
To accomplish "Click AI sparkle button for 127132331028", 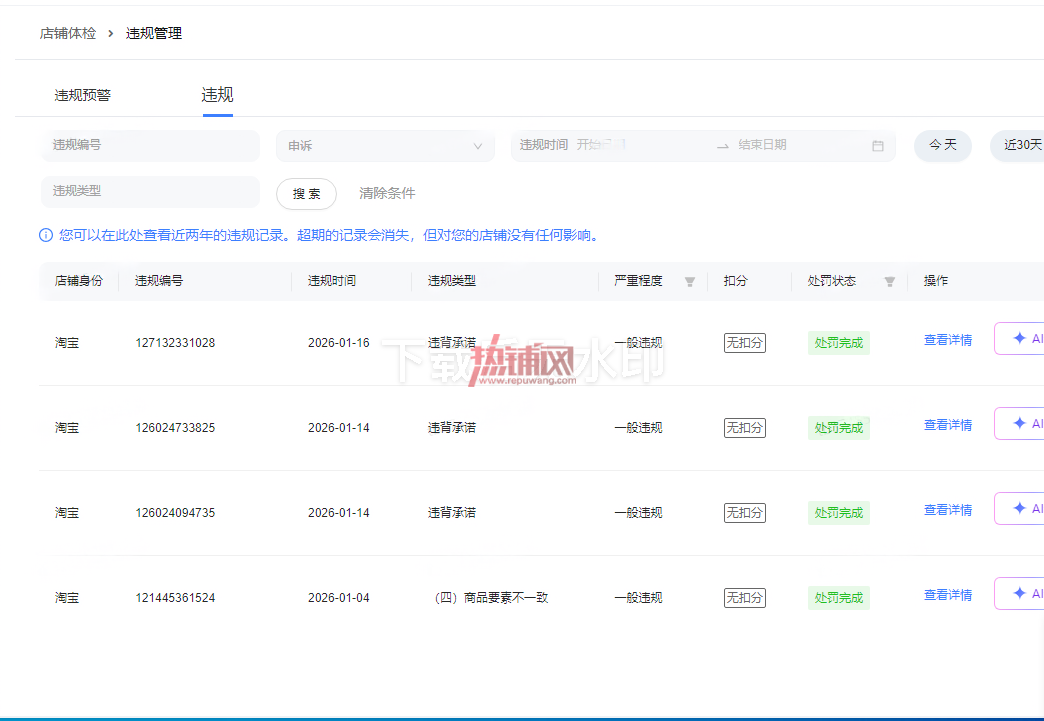I will click(x=1019, y=339).
